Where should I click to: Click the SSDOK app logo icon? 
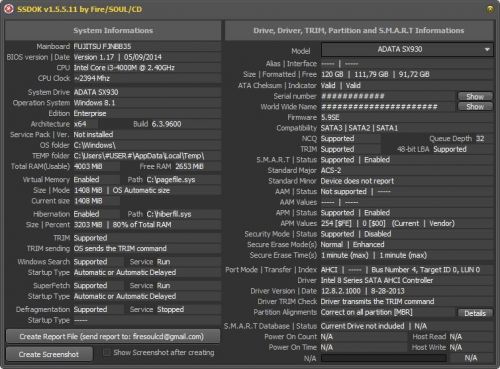pos(8,9)
